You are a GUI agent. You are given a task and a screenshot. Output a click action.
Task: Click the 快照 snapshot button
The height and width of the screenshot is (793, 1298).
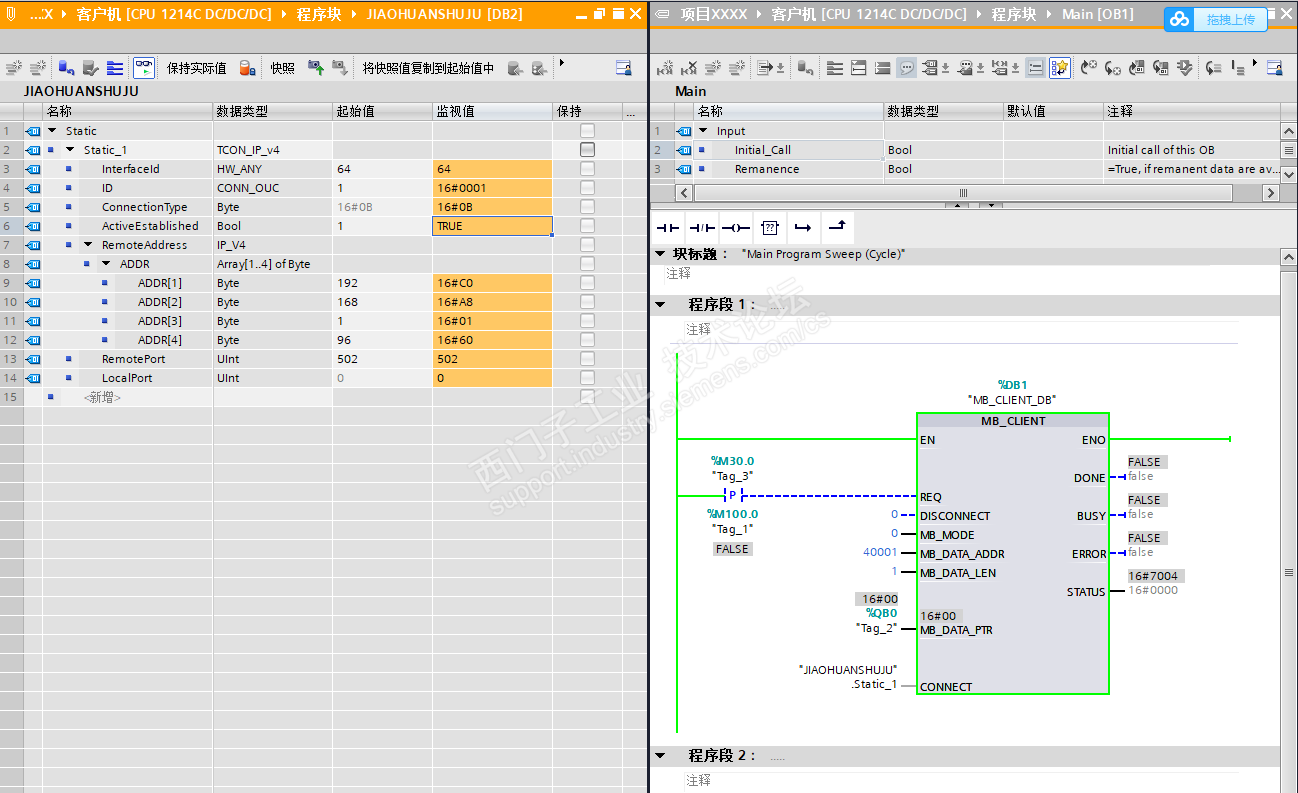coord(282,68)
